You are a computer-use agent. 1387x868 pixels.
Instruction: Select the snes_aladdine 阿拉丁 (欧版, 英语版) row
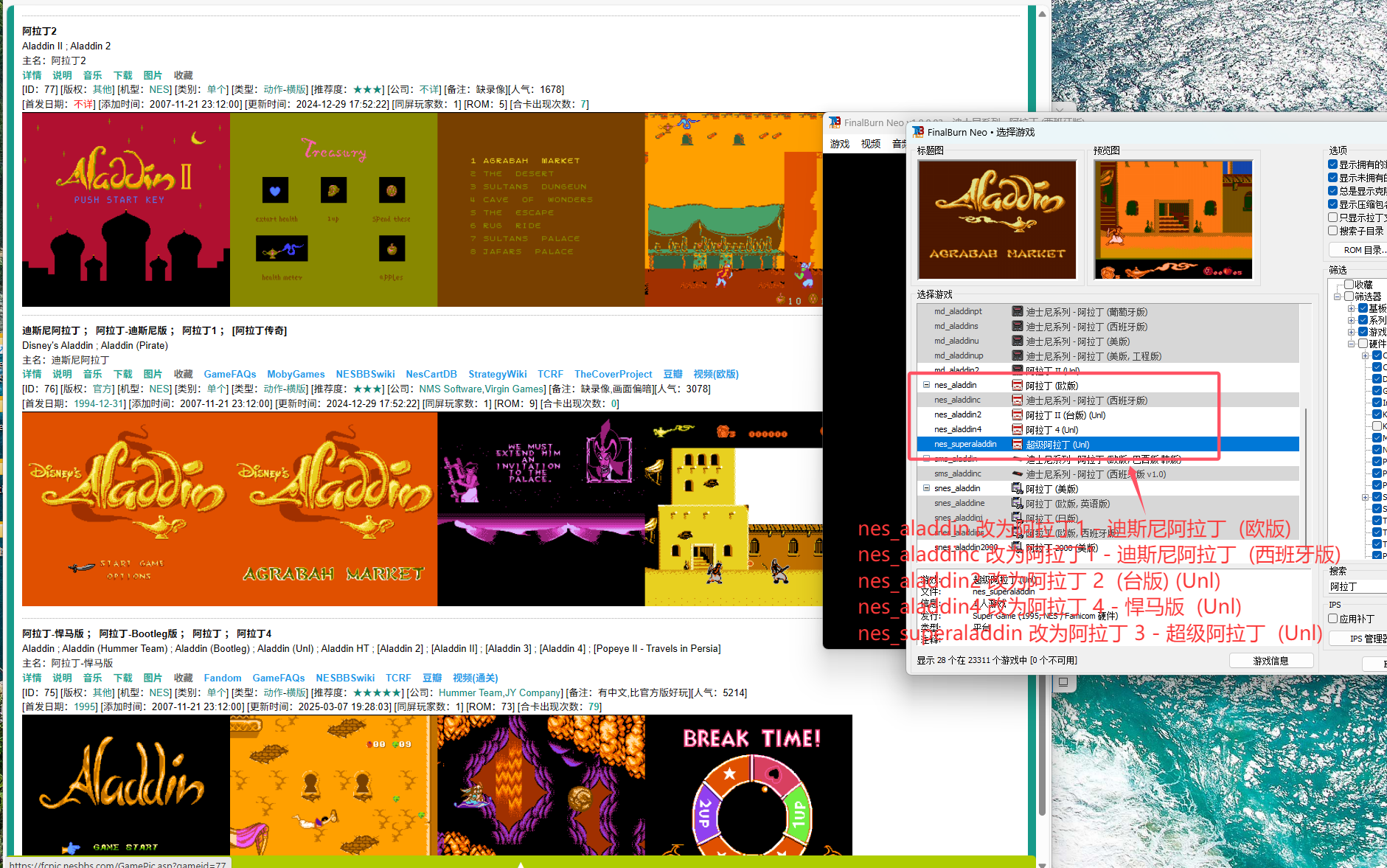coord(1108,504)
